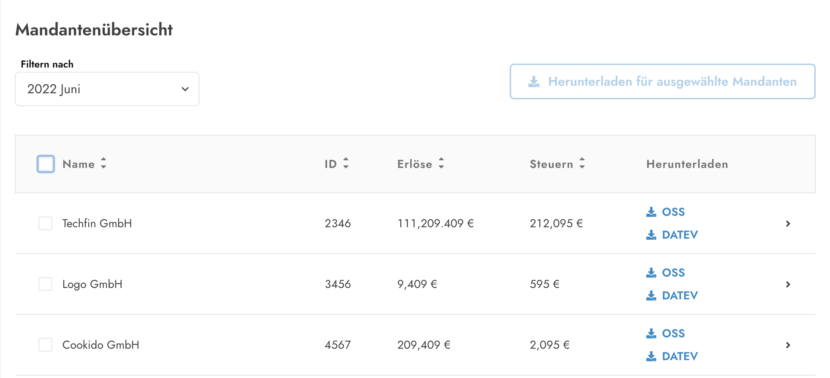Image resolution: width=830 pixels, height=378 pixels.
Task: Download DATEV file for Cookido GmbH
Action: [x=672, y=356]
